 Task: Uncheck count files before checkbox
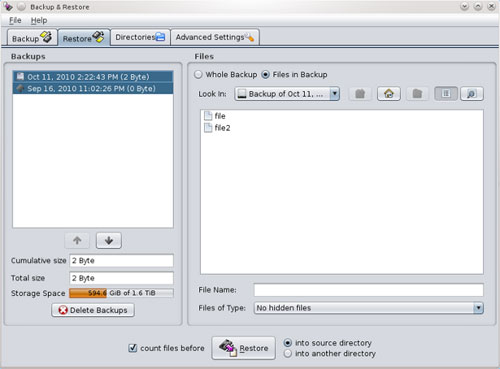pos(133,348)
